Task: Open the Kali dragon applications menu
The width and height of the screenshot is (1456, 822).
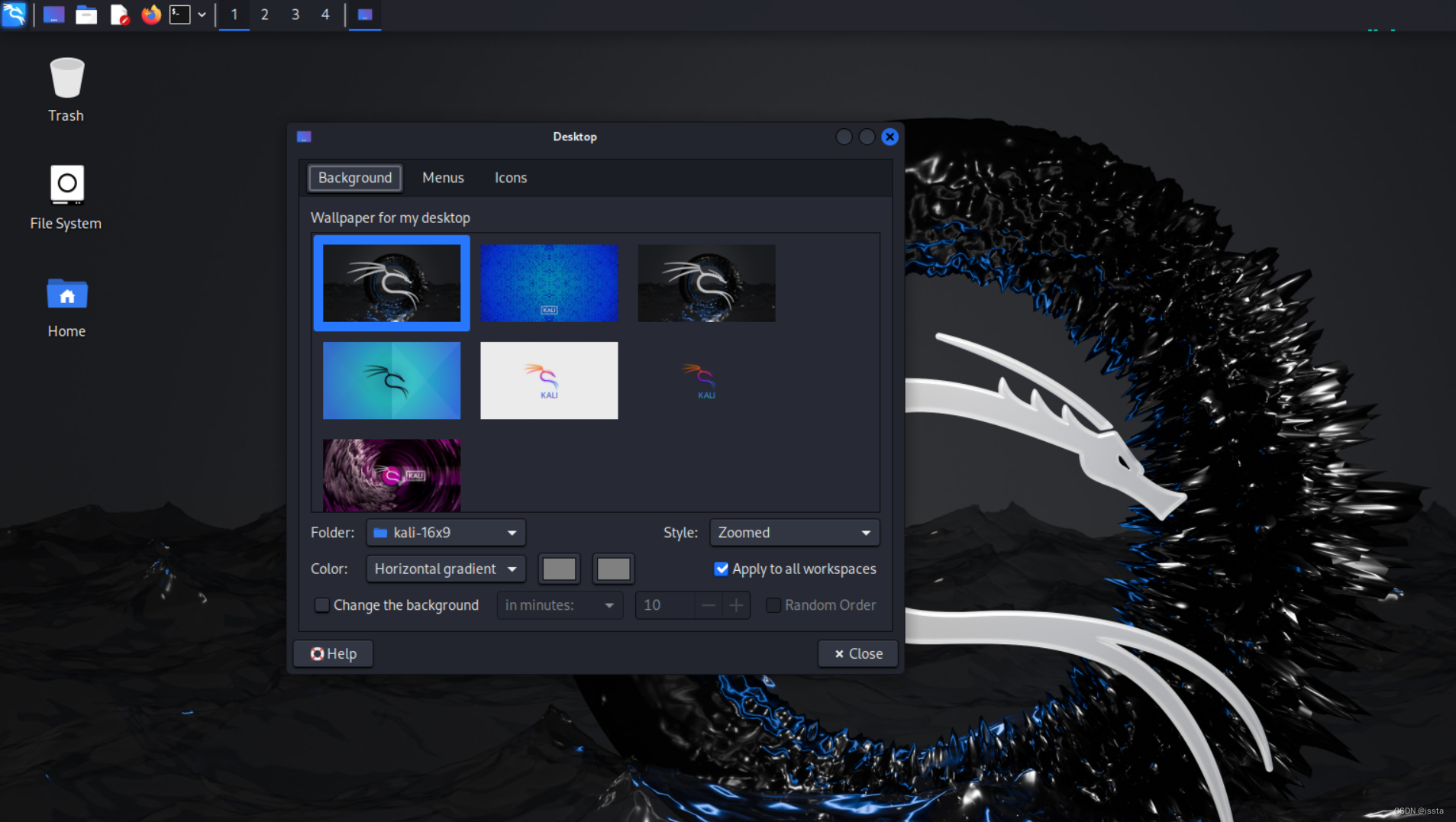Action: click(15, 14)
